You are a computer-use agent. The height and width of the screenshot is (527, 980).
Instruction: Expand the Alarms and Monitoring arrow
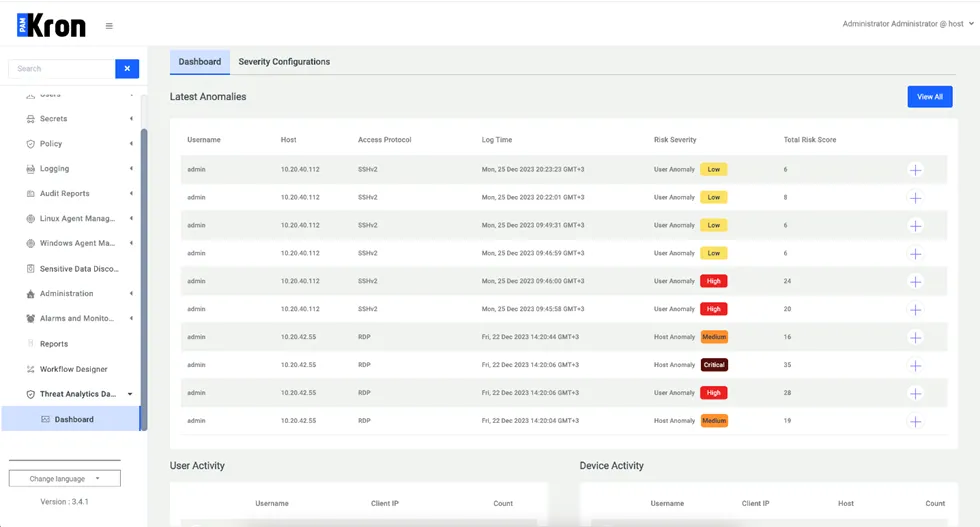tap(131, 319)
